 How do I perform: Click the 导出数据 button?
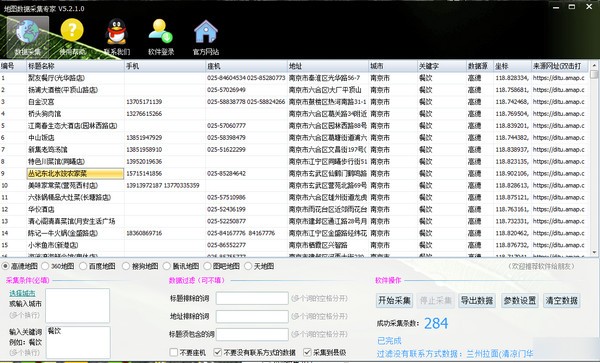tap(476, 300)
